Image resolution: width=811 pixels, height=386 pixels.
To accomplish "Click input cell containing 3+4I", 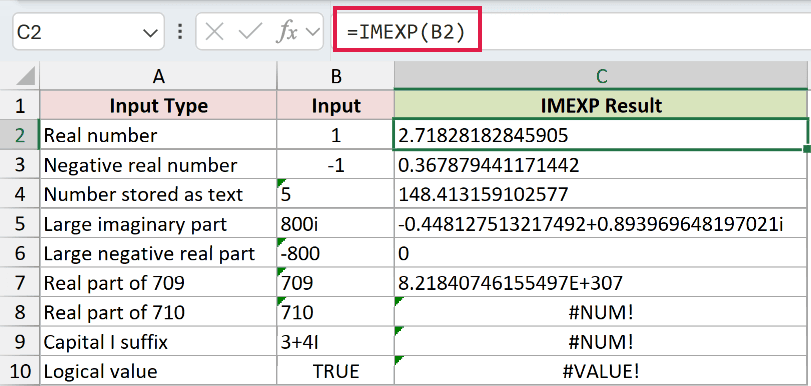I will [336, 342].
